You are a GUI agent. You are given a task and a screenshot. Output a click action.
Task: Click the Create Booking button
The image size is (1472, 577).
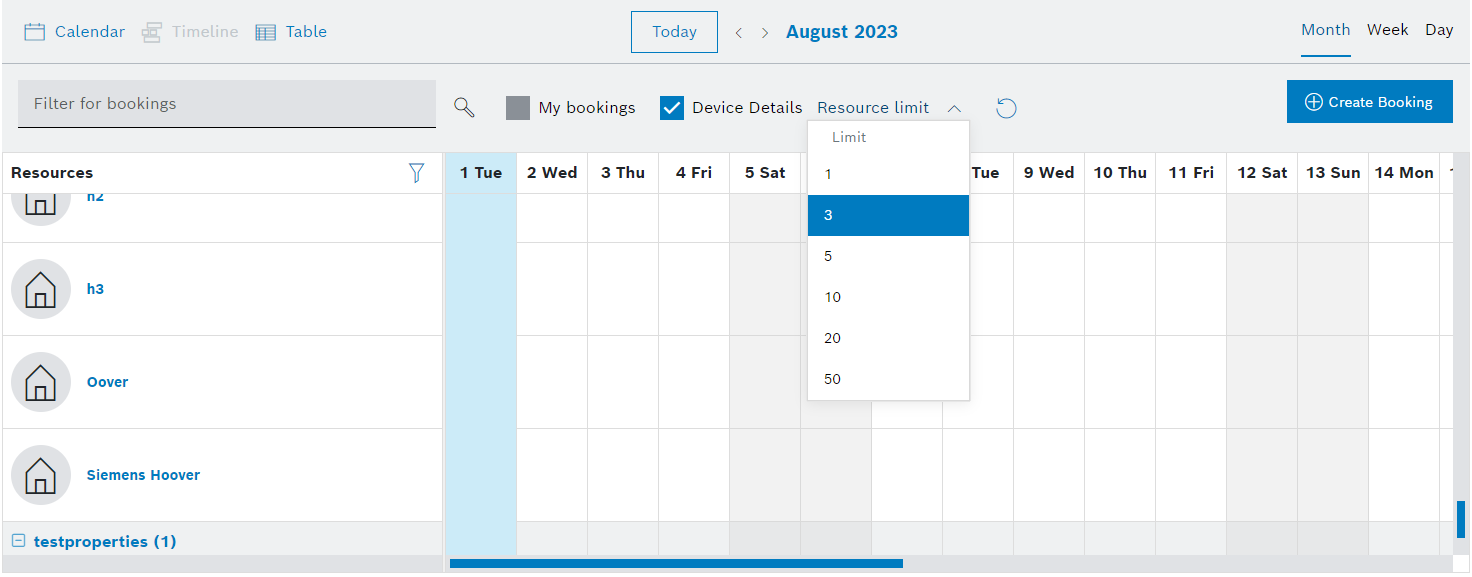tap(1369, 102)
